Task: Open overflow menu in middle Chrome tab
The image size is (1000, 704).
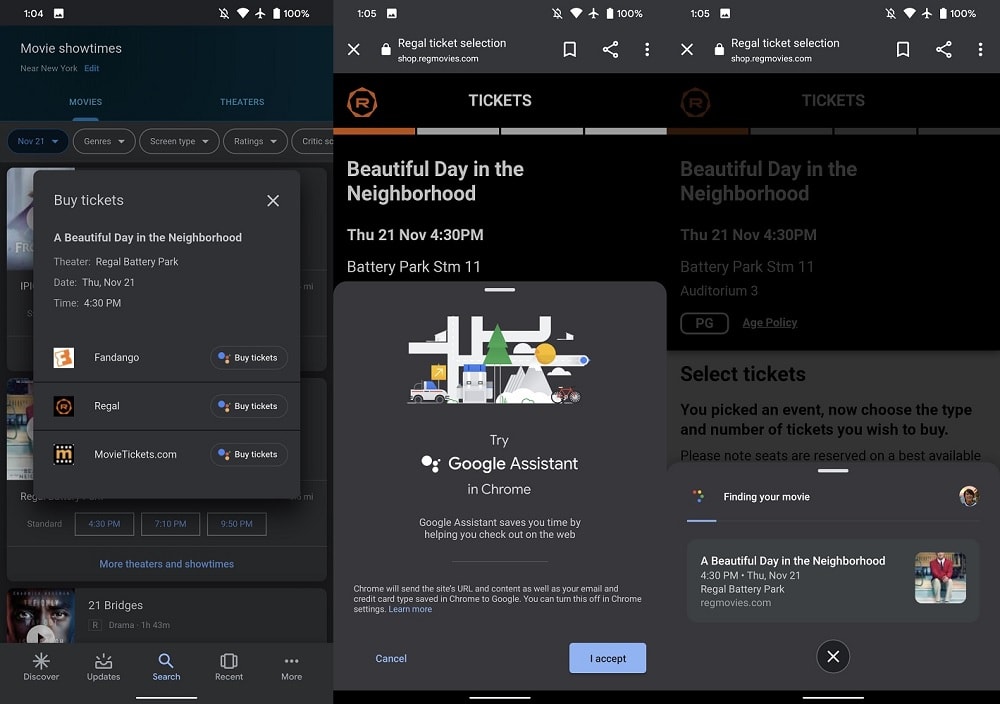Action: point(647,50)
